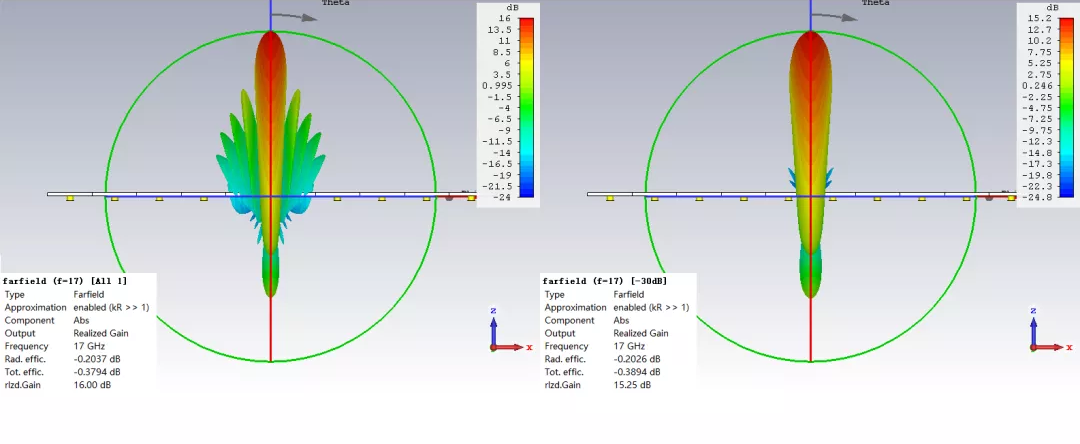Click the 'Output Realized Gain' row in All 1 info box
Screen dimensions: 1080x444
pos(66,333)
